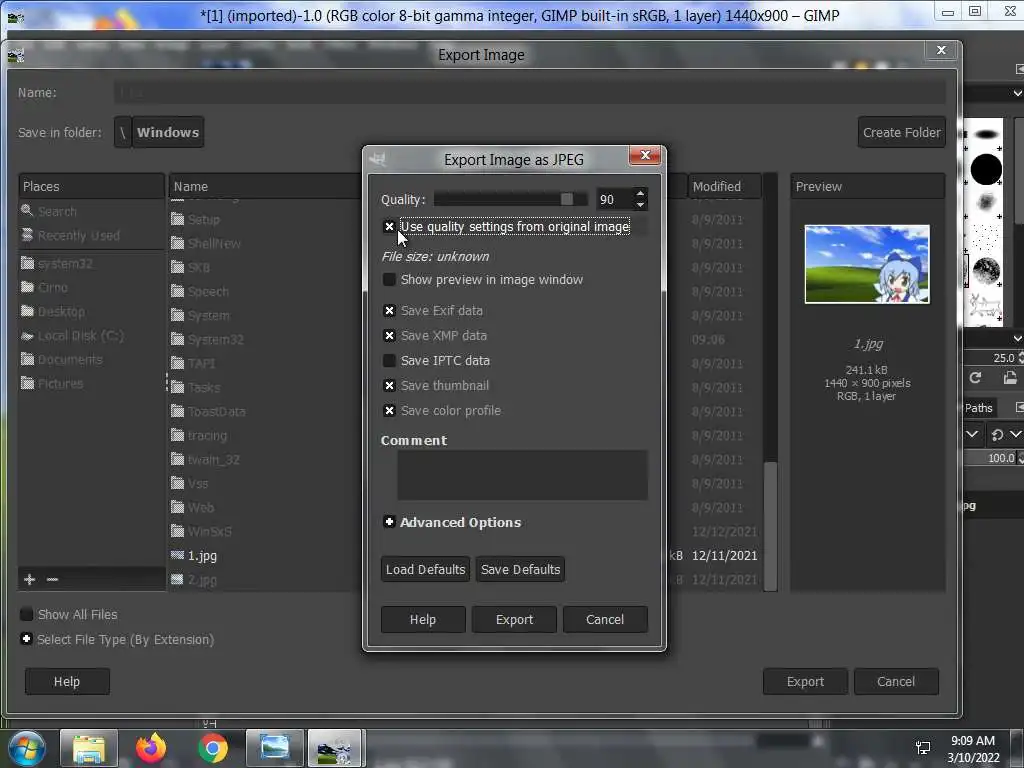The height and width of the screenshot is (768, 1024).
Task: Click the root backslash path button
Action: 123,133
